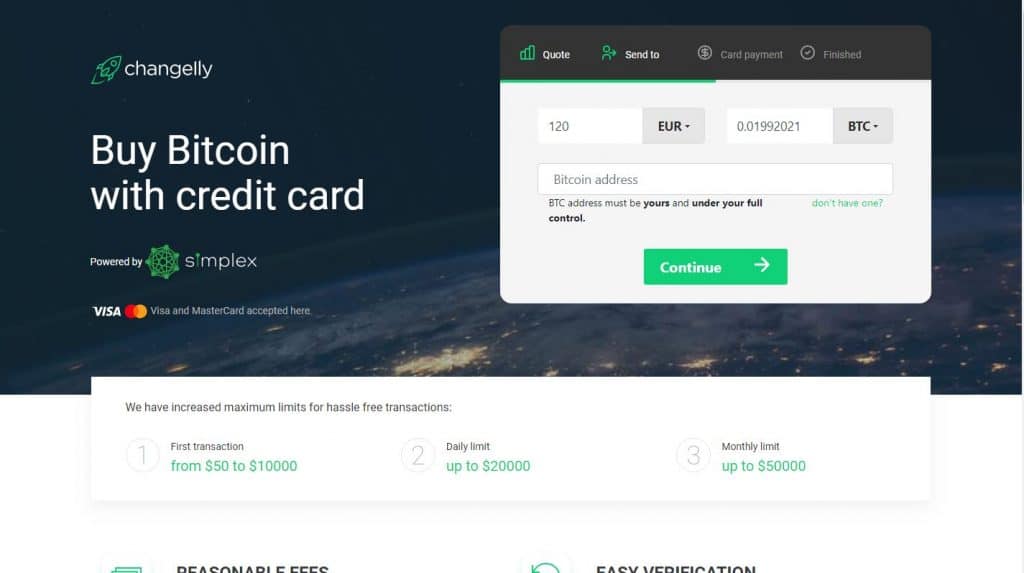The image size is (1024, 573).
Task: Click the Finished checkmark circle icon
Action: (807, 53)
